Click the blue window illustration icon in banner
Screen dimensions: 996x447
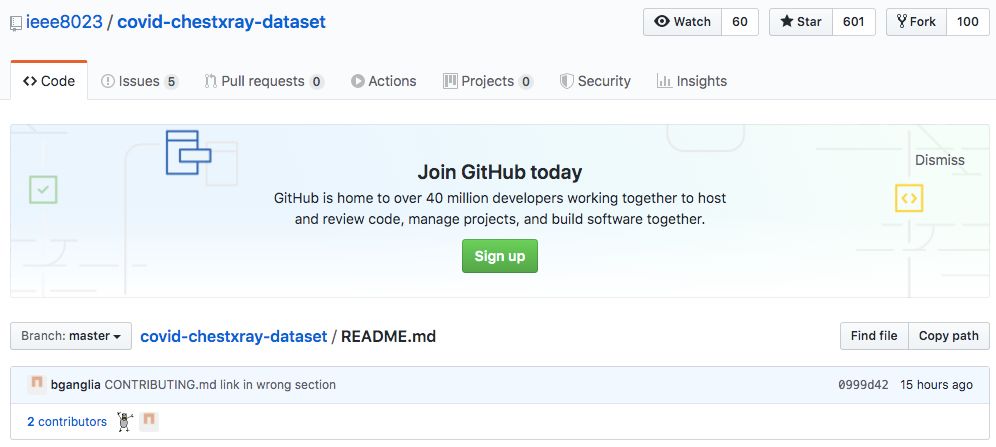tap(188, 152)
